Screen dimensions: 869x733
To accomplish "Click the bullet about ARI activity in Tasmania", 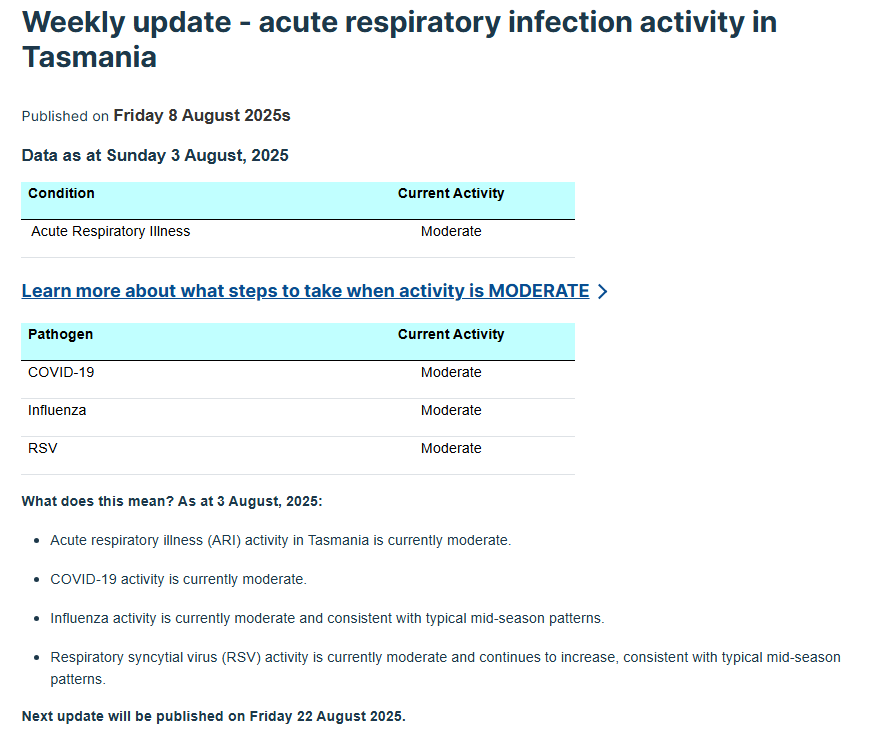I will point(280,540).
